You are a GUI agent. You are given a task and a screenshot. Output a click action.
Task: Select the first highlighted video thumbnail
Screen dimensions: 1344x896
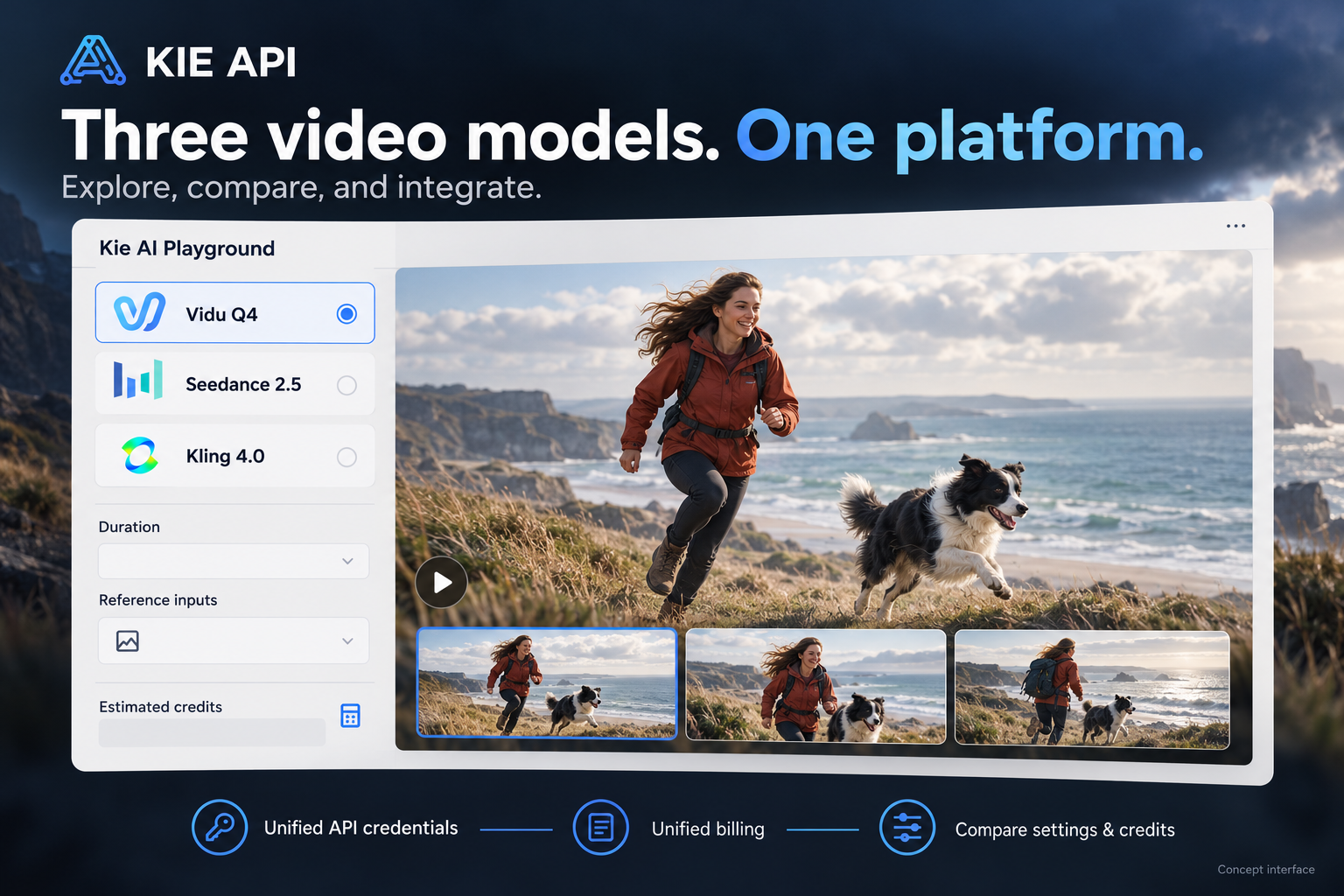coord(547,682)
